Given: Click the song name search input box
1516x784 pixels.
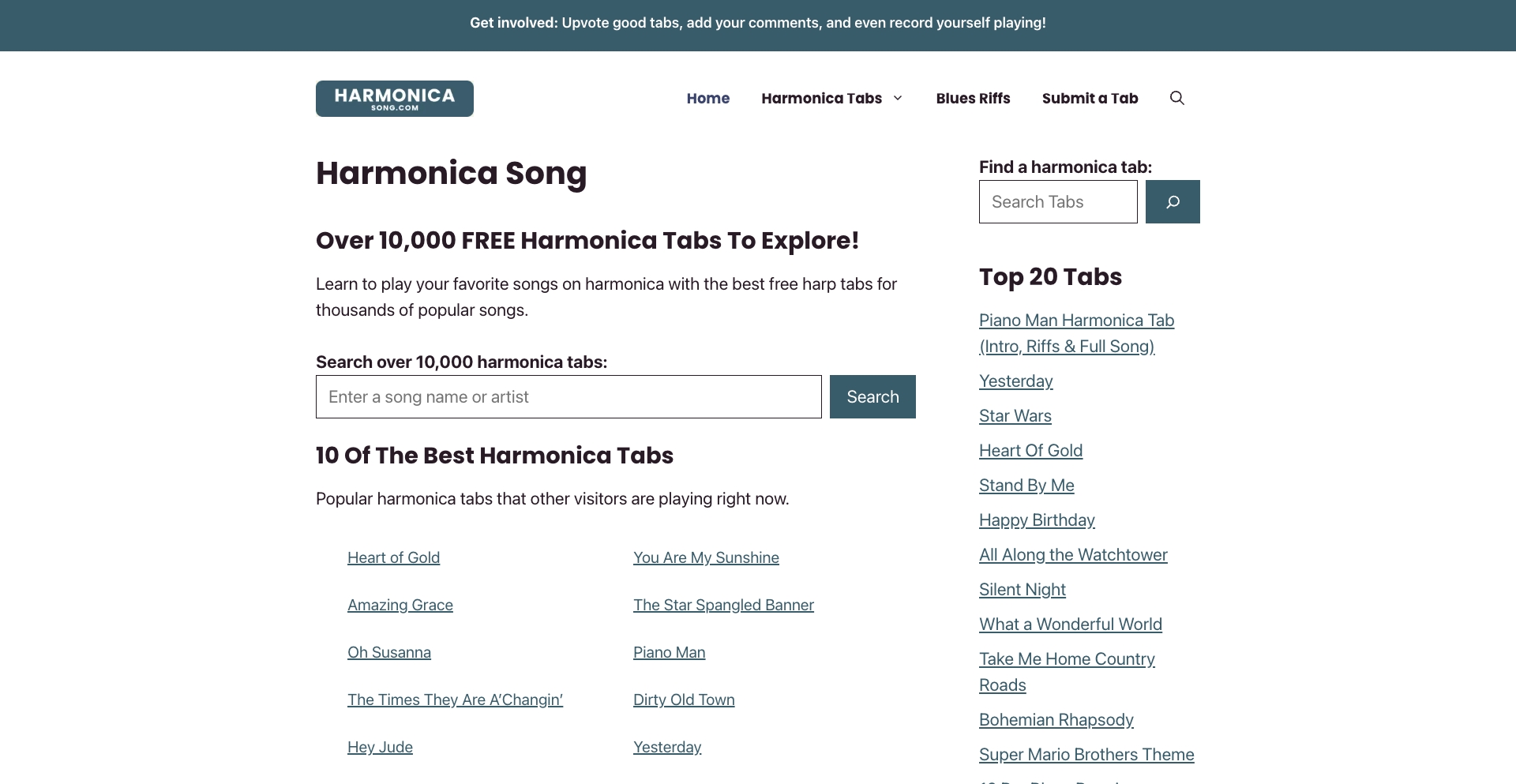Looking at the screenshot, I should point(567,396).
